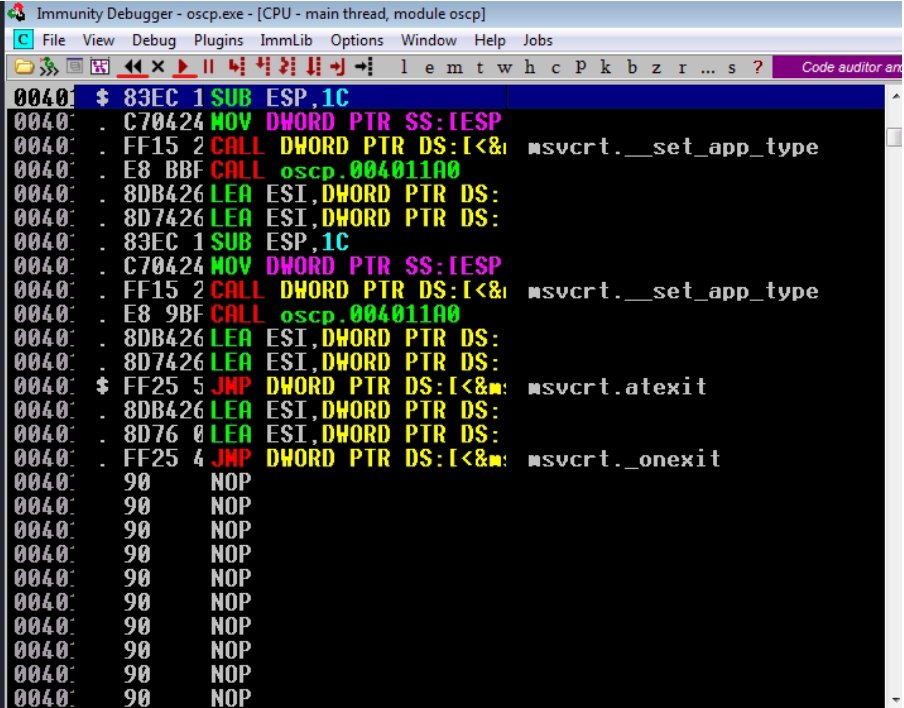This screenshot has width=904, height=708.
Task: Open the File menu
Action: pyautogui.click(x=54, y=40)
